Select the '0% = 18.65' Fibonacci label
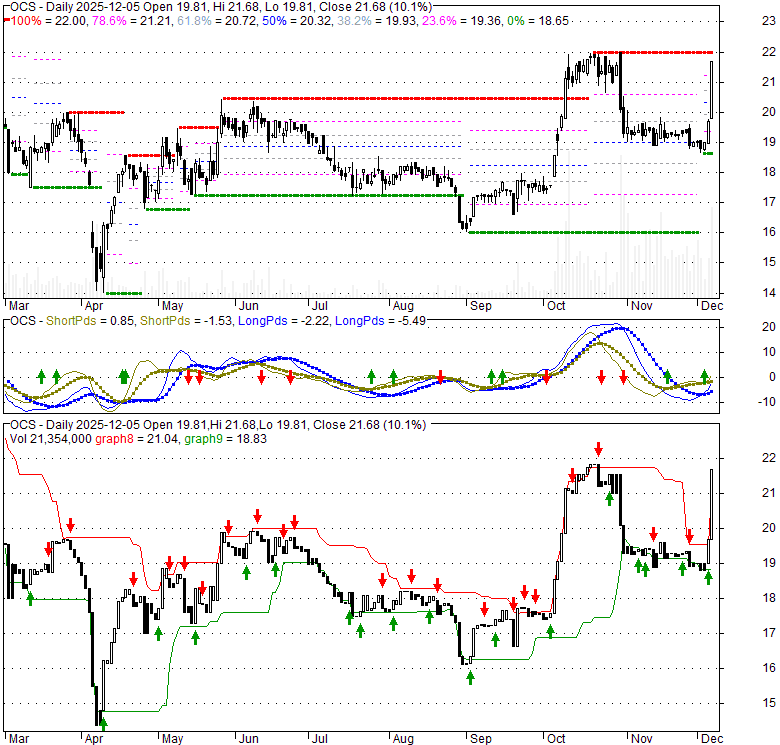Viewport: 780px width, 745px height. pos(538,21)
